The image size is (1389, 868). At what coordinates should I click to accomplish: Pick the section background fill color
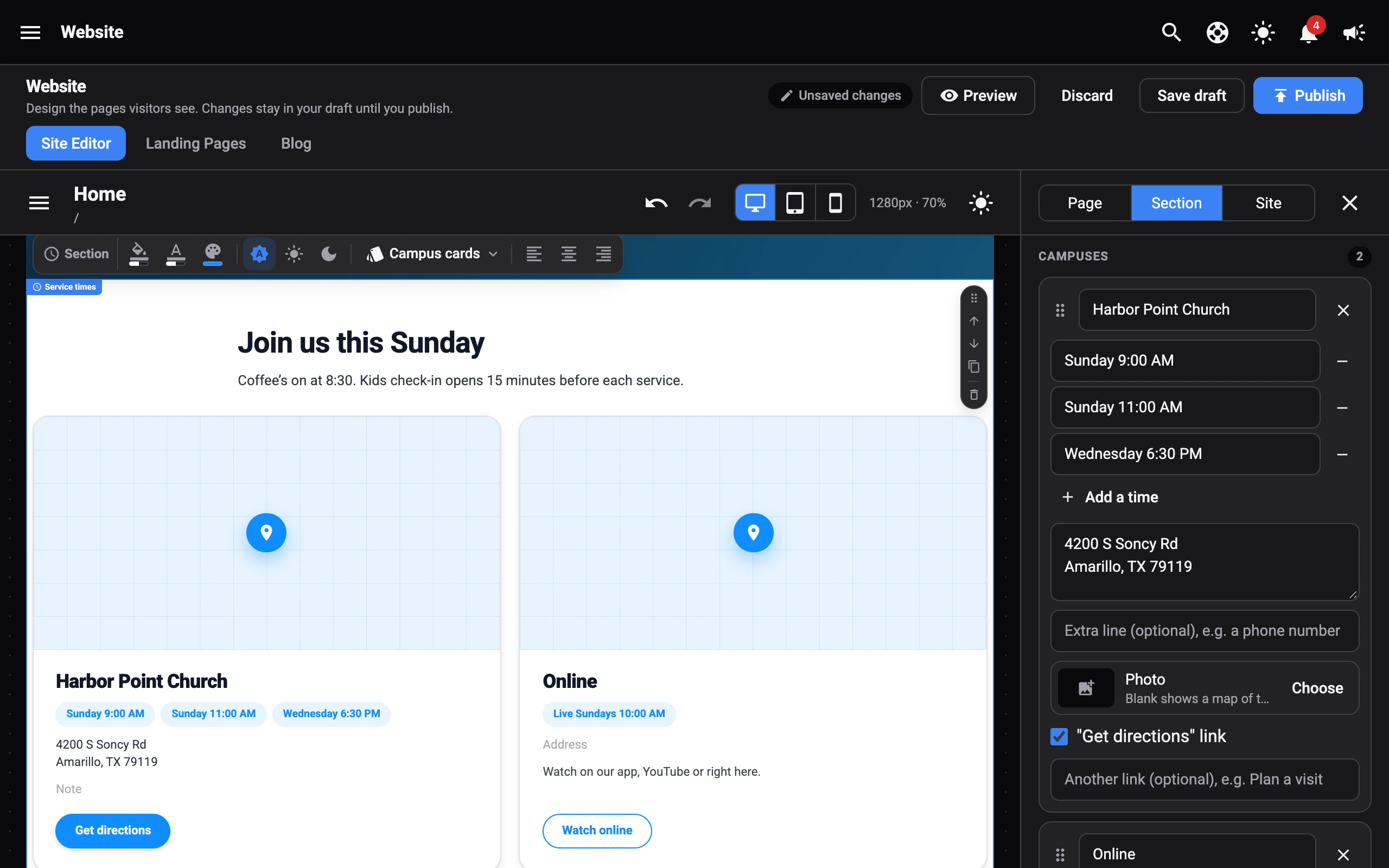click(138, 254)
